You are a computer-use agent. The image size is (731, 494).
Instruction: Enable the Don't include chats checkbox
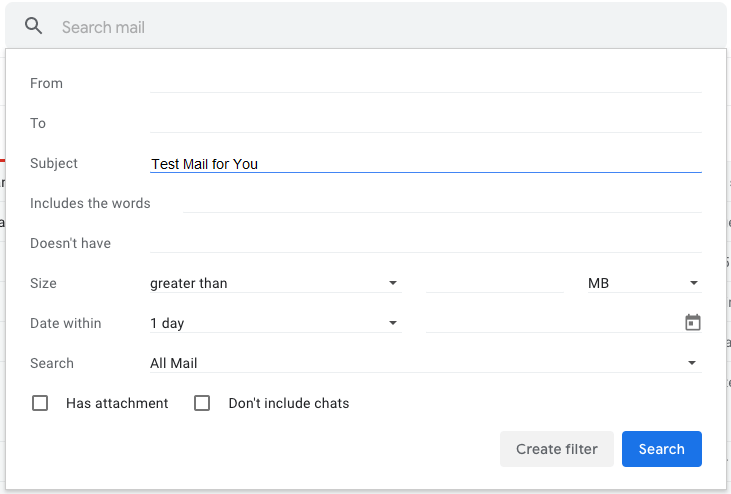point(202,403)
